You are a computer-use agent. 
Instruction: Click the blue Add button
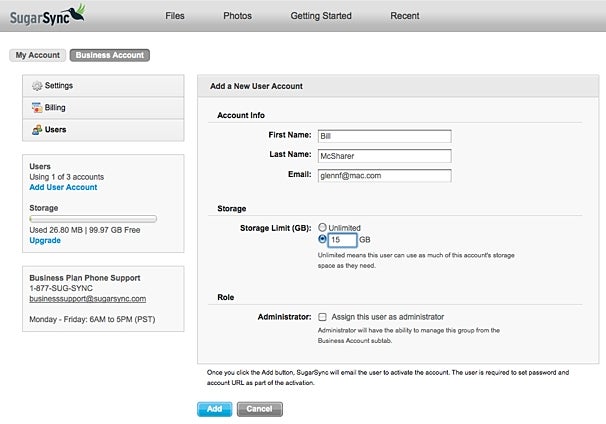(x=214, y=409)
